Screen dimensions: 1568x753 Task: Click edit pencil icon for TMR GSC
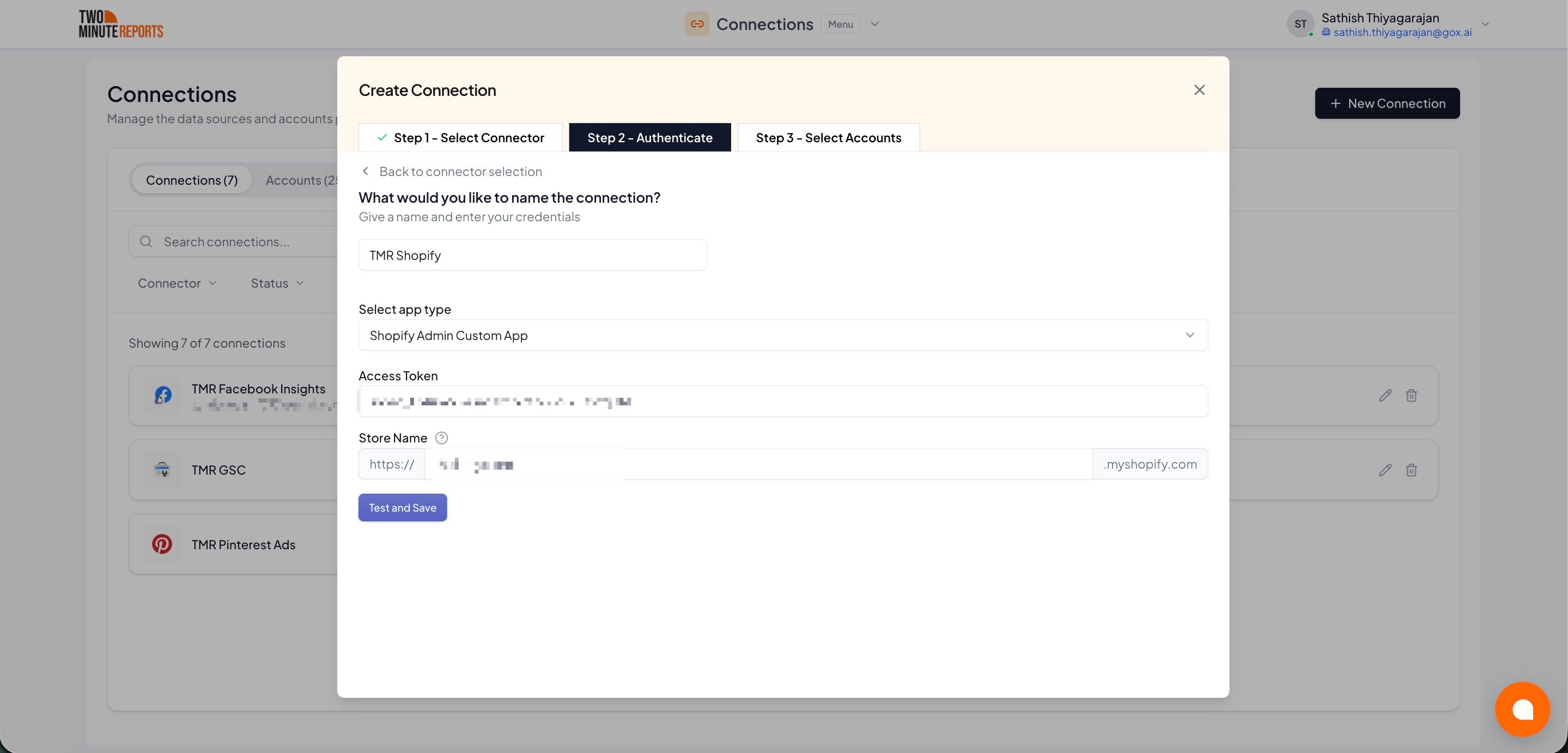(x=1385, y=470)
